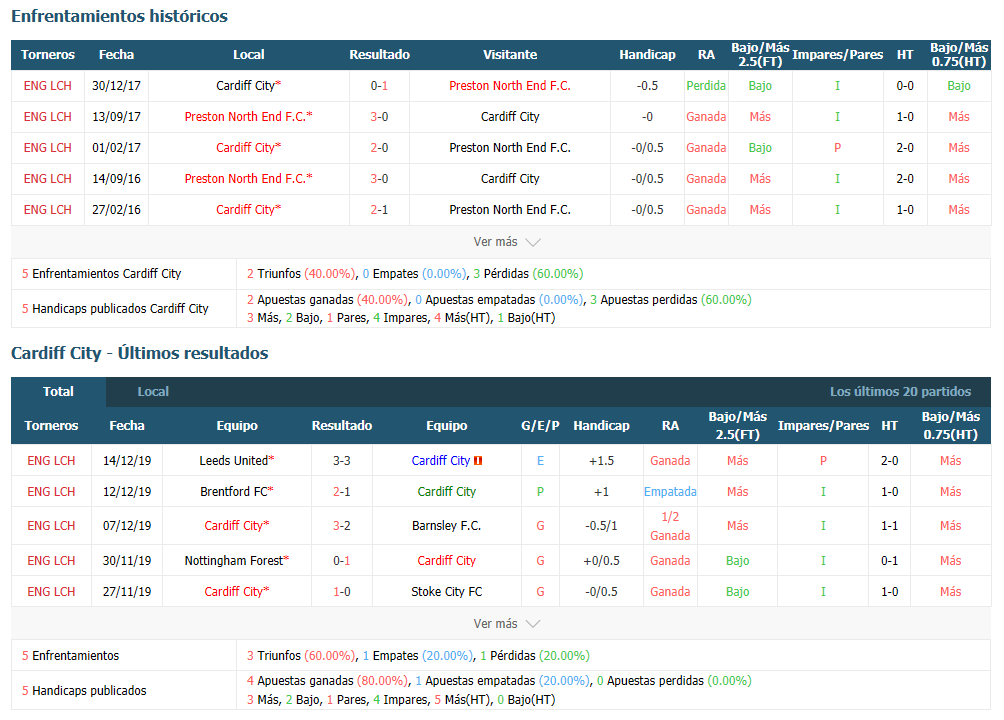Image resolution: width=1004 pixels, height=720 pixels.
Task: Open Cardiff City in the Nottingham Forest row
Action: (x=446, y=560)
